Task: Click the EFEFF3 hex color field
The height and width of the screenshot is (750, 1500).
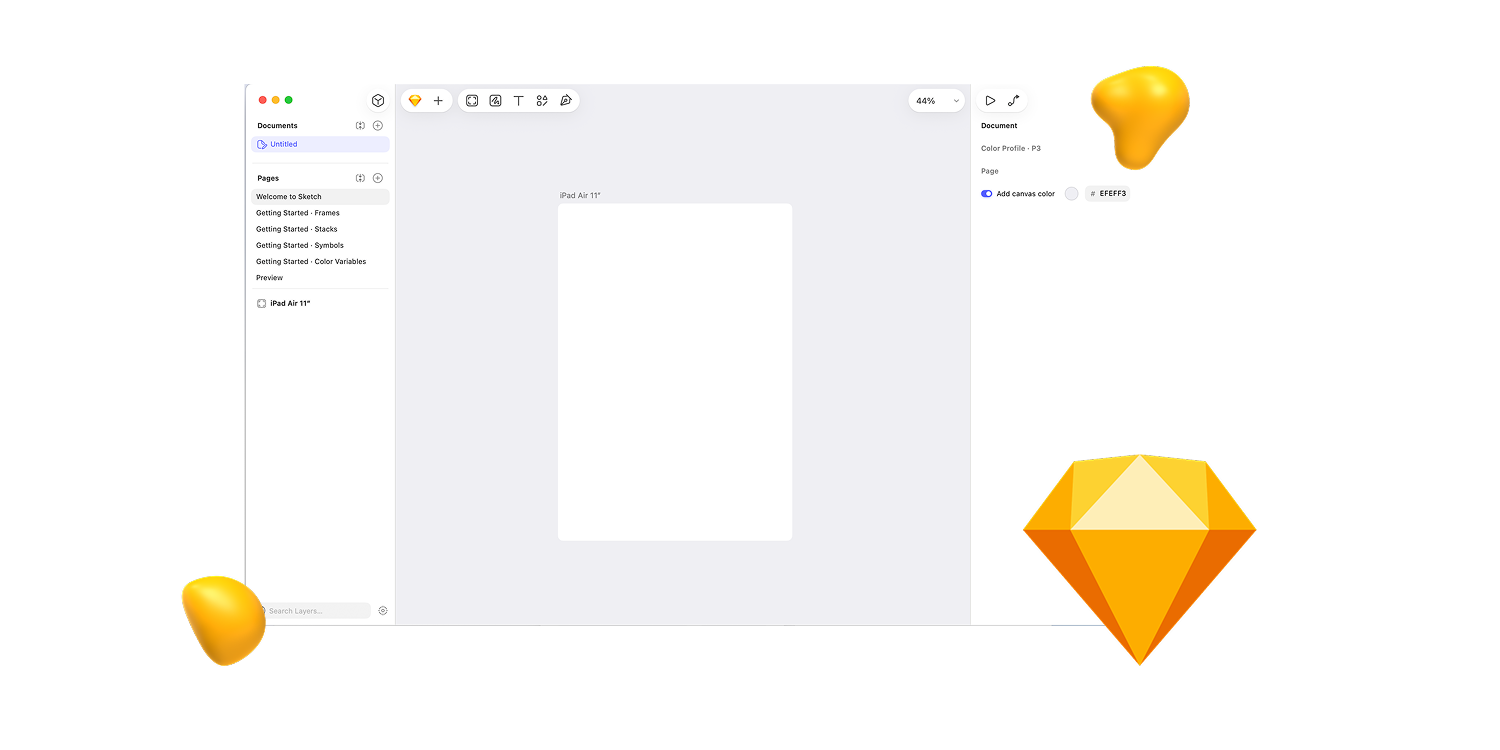Action: pyautogui.click(x=1107, y=194)
